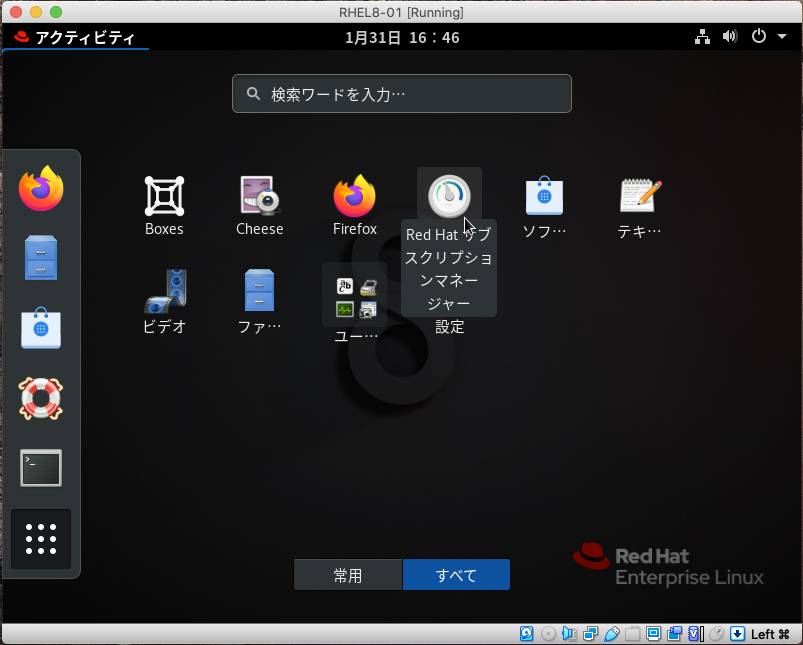The width and height of the screenshot is (803, 645).
Task: Open the Help lifebuoy app in the dock
Action: point(40,398)
